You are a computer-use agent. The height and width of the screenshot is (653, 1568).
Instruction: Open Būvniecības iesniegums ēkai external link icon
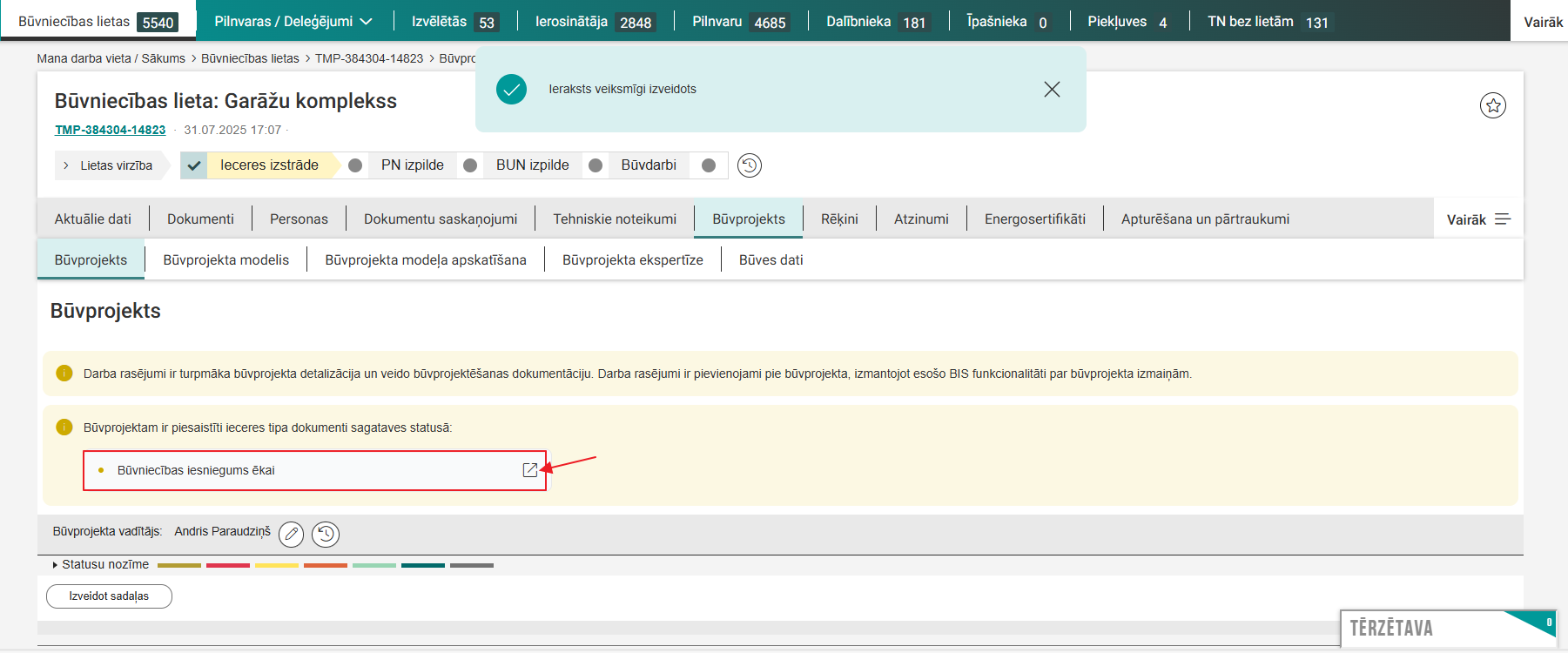click(x=529, y=470)
